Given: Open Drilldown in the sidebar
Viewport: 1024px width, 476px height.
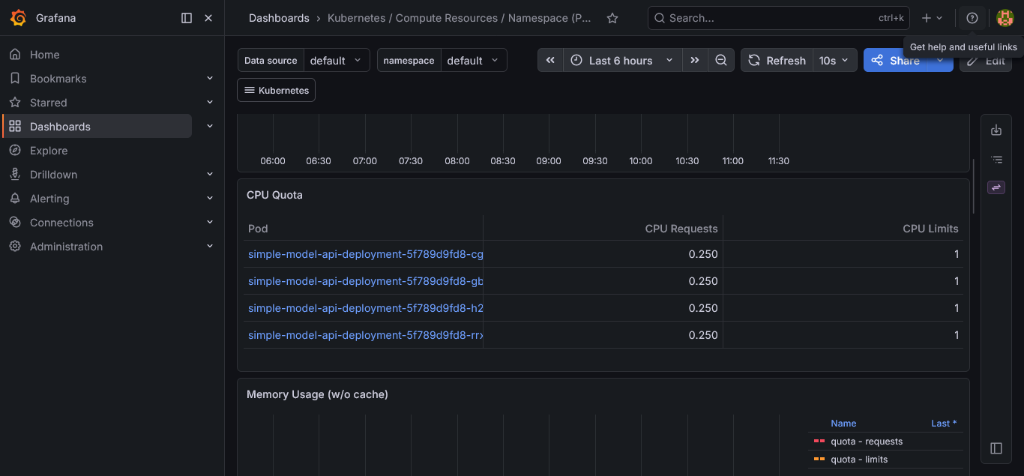Looking at the screenshot, I should click(x=54, y=174).
